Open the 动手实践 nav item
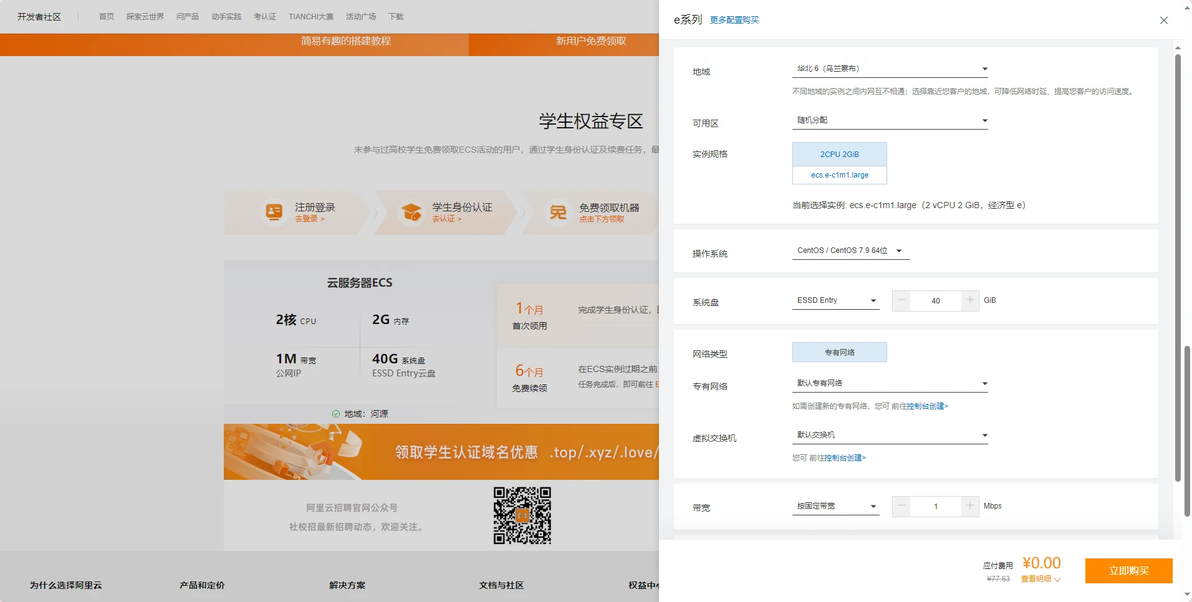 pyautogui.click(x=227, y=17)
